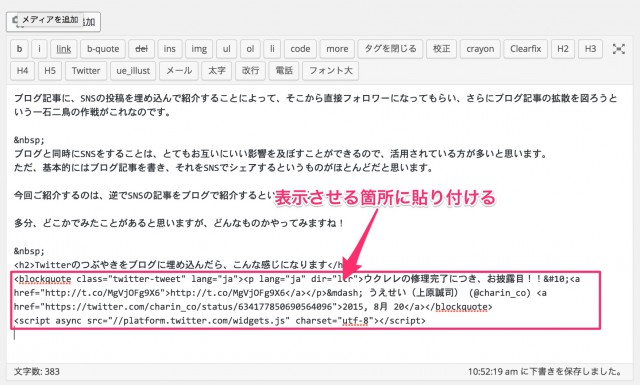Insert H2 heading tag
The height and width of the screenshot is (385, 640).
(x=562, y=49)
